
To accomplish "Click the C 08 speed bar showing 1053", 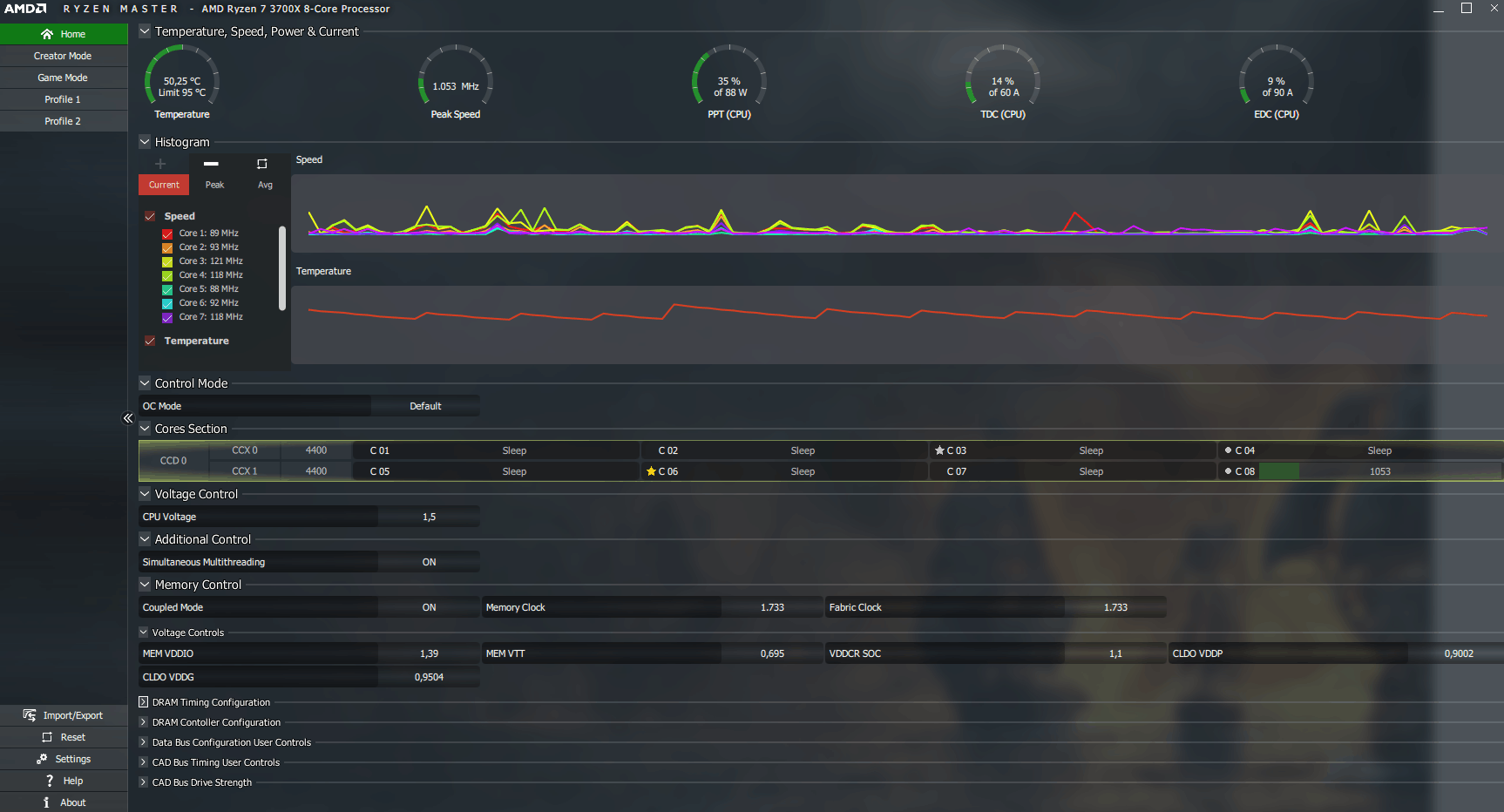I will (1380, 471).
